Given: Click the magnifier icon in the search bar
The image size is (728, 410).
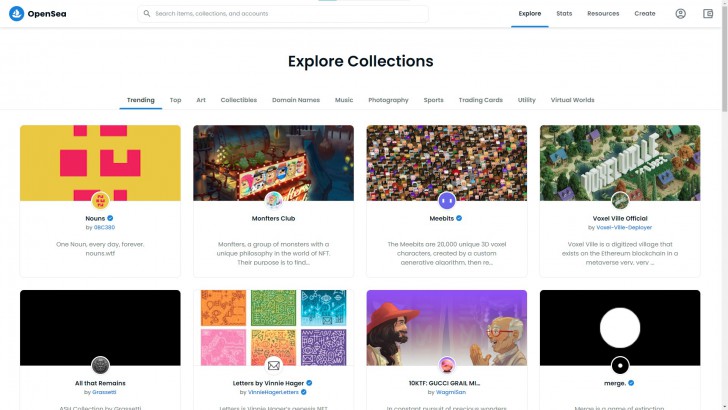Looking at the screenshot, I should [147, 13].
